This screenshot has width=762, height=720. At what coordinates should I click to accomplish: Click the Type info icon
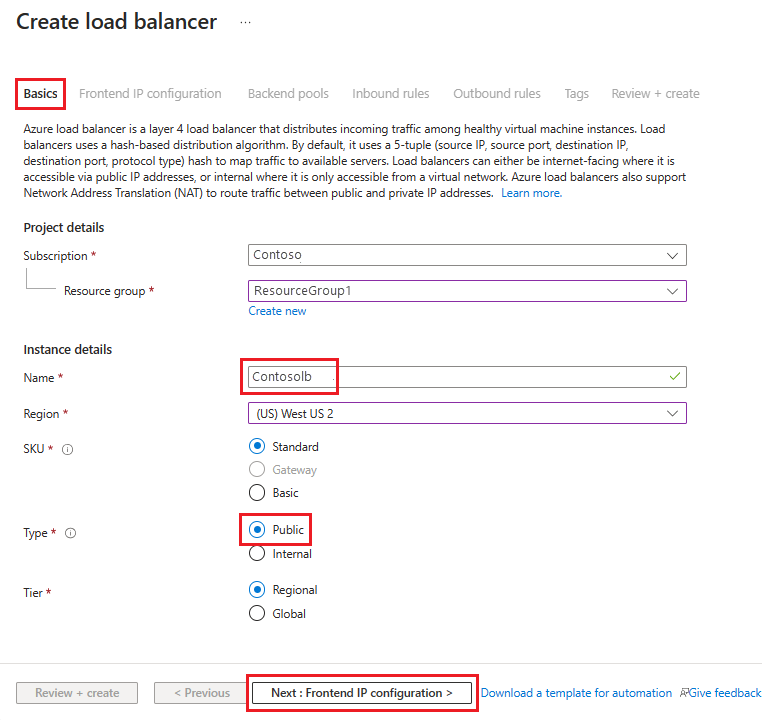coord(70,533)
